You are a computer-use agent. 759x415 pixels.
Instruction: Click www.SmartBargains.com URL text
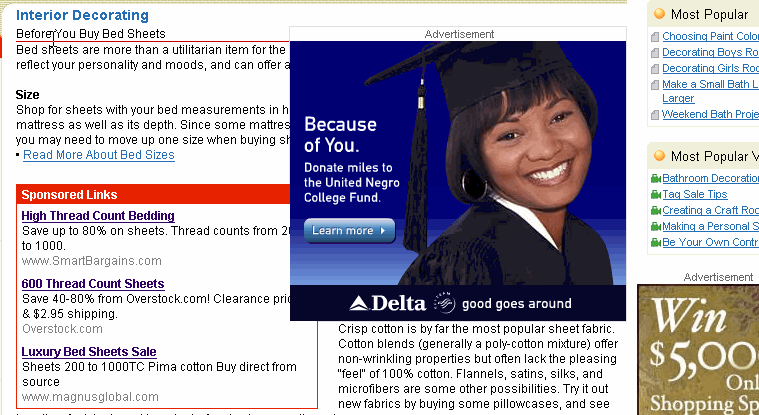tap(92, 261)
